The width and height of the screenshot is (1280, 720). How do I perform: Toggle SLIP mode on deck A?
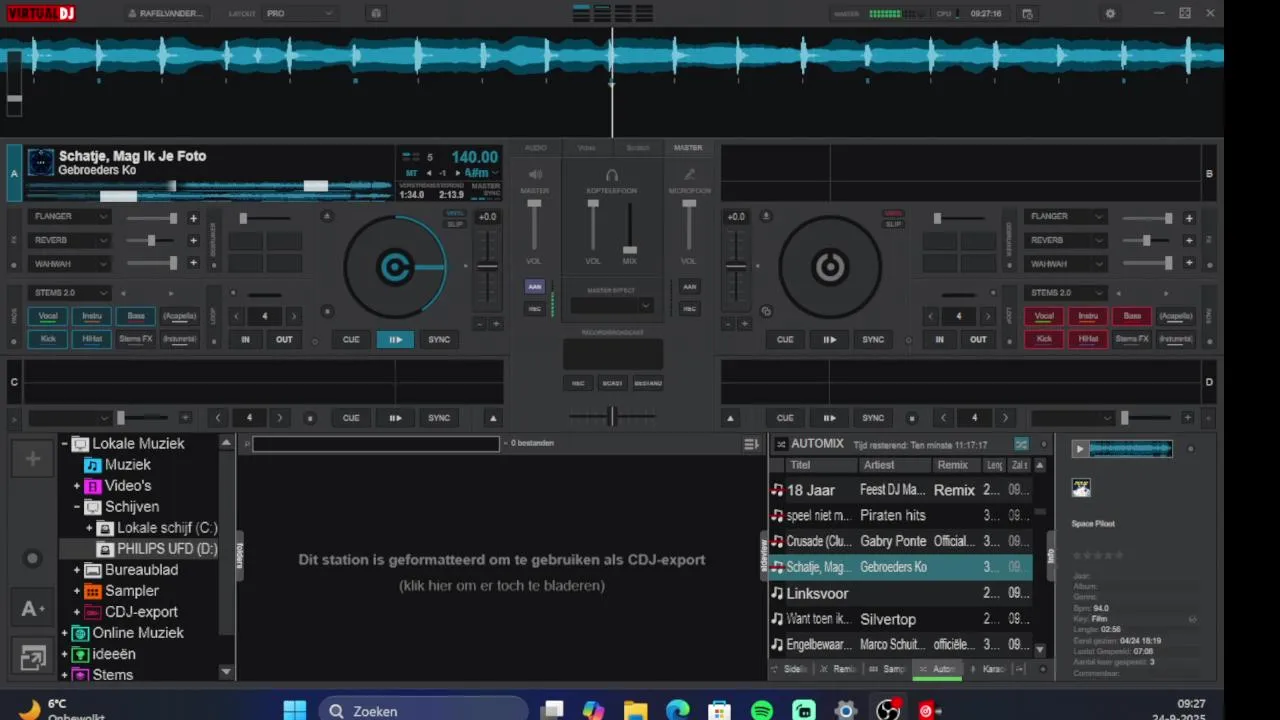click(455, 224)
